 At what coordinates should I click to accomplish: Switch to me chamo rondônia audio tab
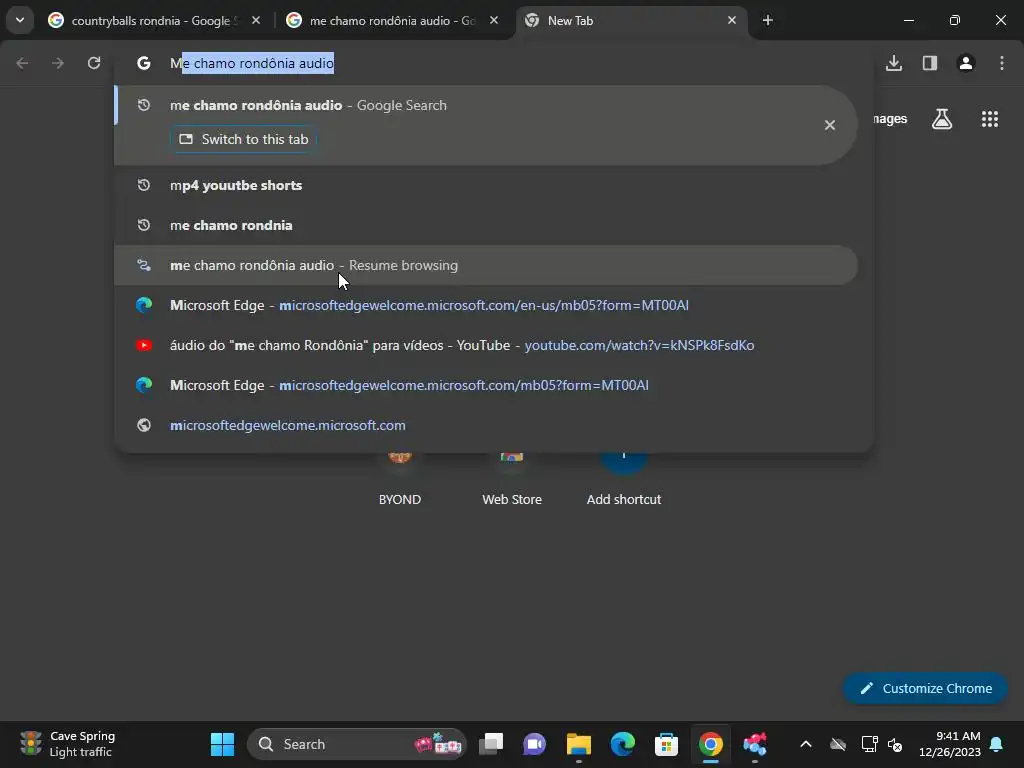coord(392,21)
